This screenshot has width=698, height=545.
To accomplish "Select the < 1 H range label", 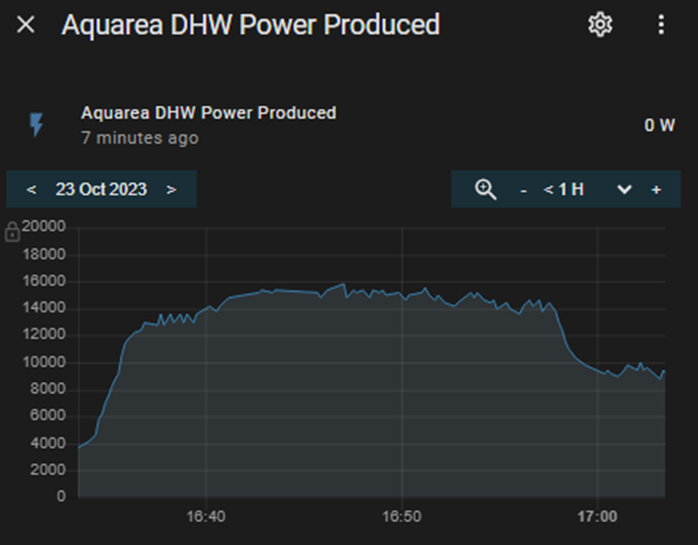I will click(564, 189).
